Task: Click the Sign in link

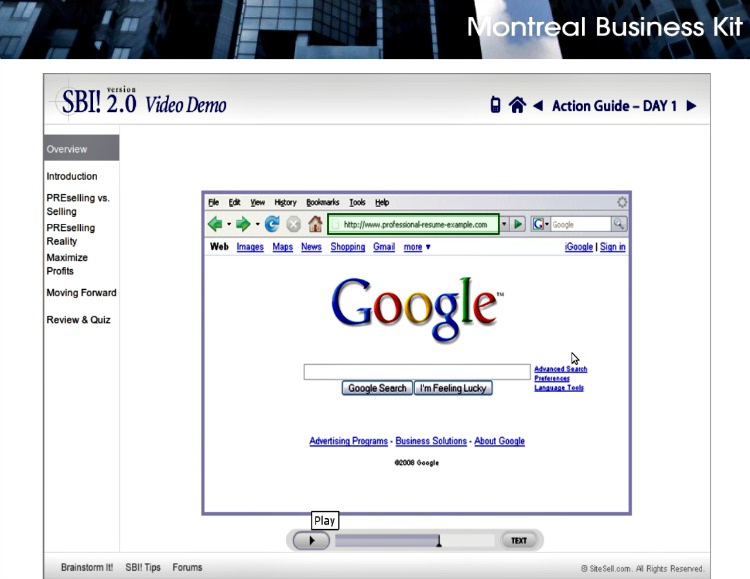Action: (613, 247)
